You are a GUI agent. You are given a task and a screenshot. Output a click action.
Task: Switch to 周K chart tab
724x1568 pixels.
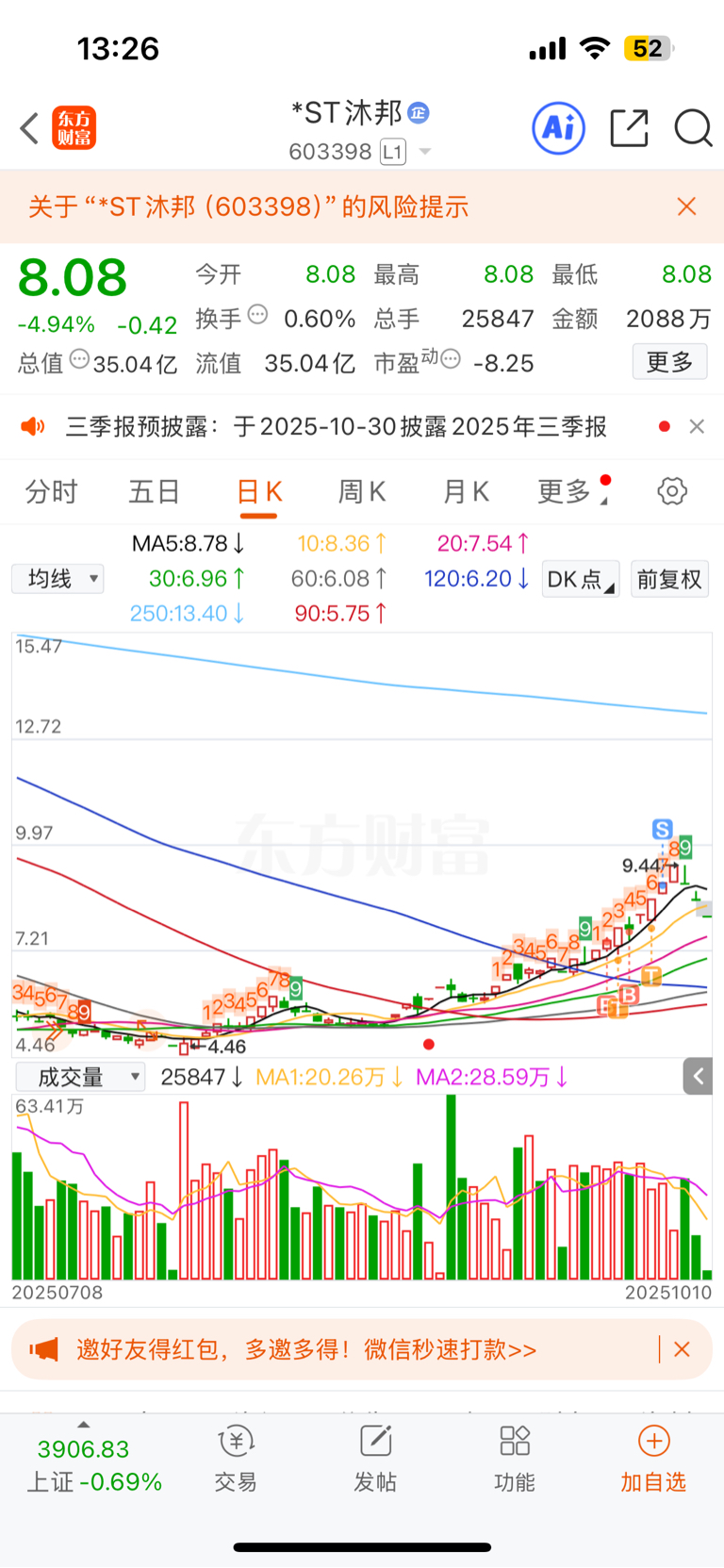(x=362, y=491)
